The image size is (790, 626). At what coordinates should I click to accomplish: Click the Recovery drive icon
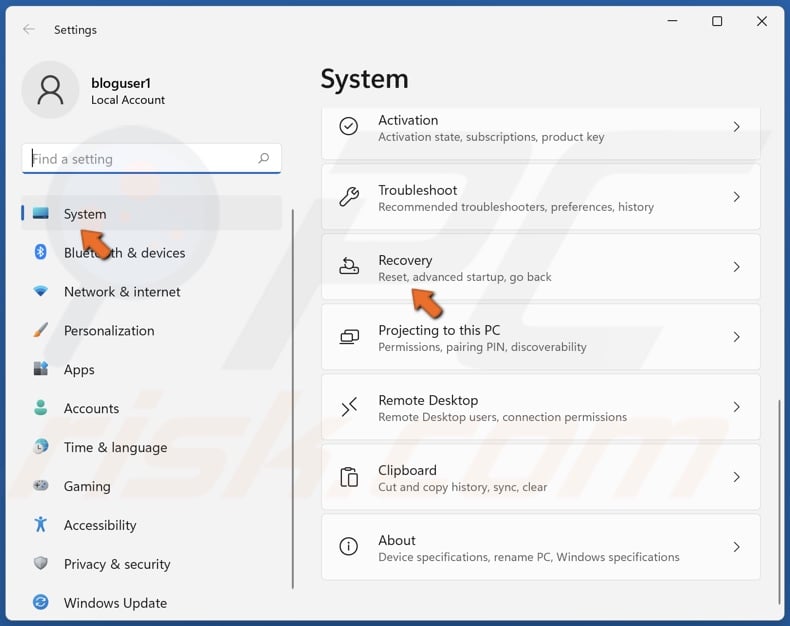[349, 266]
